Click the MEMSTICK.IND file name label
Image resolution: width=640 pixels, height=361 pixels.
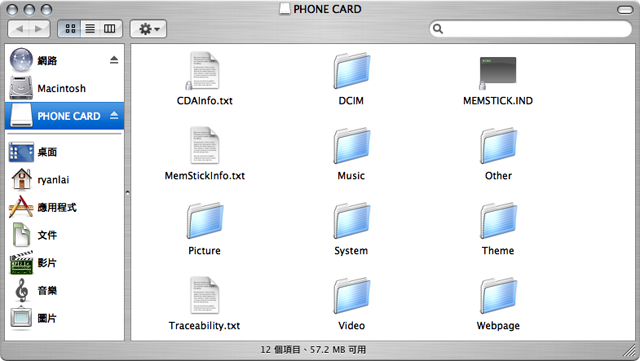point(498,101)
